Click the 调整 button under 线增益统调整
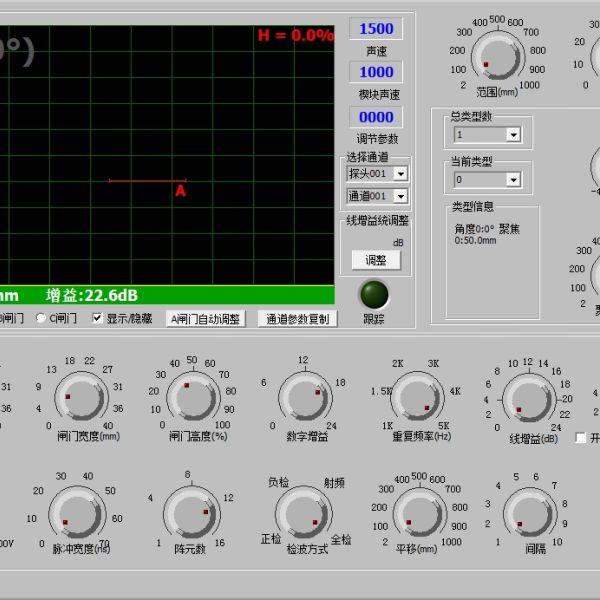This screenshot has height=600, width=600. pos(376,260)
